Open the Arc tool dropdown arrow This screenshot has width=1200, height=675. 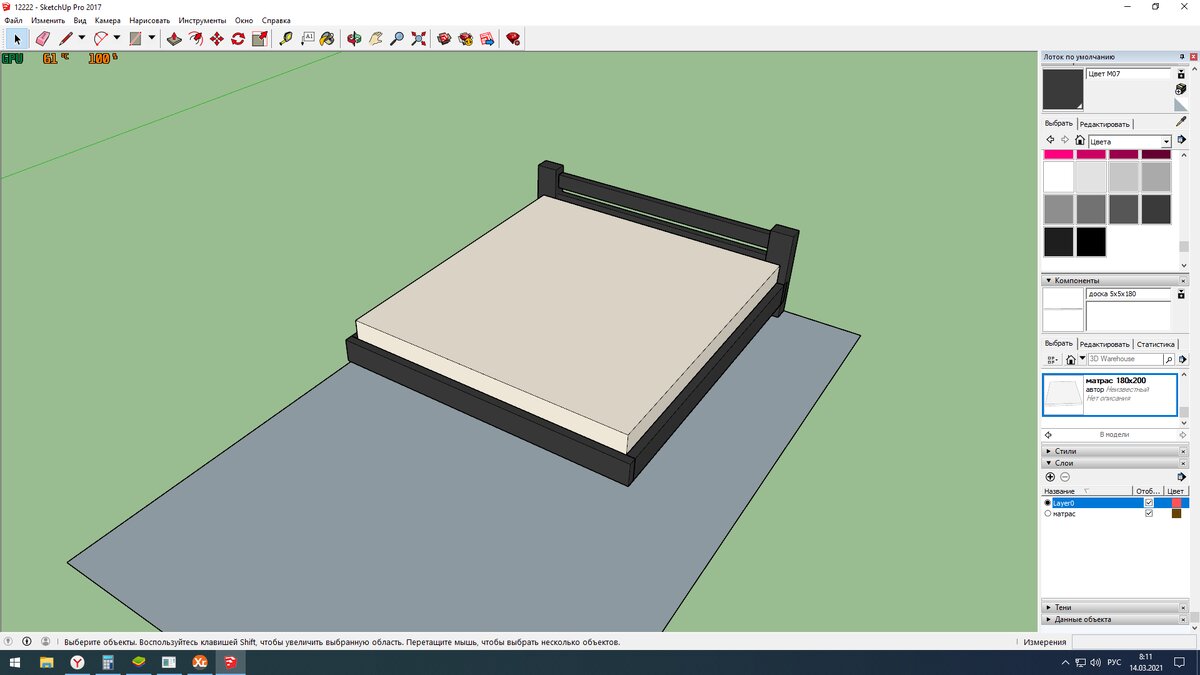[116, 39]
